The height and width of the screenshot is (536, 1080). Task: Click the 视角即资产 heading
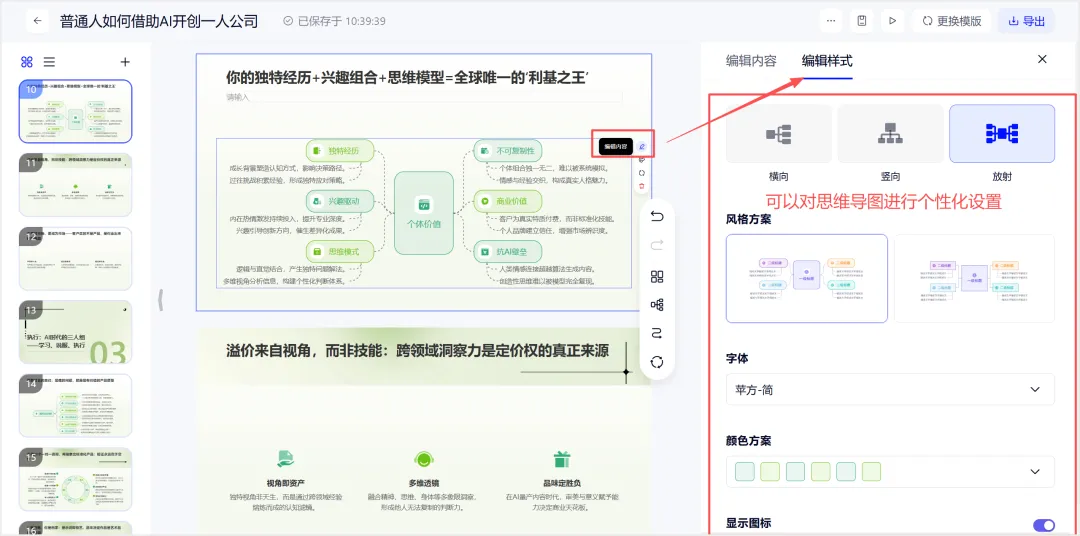pos(286,483)
